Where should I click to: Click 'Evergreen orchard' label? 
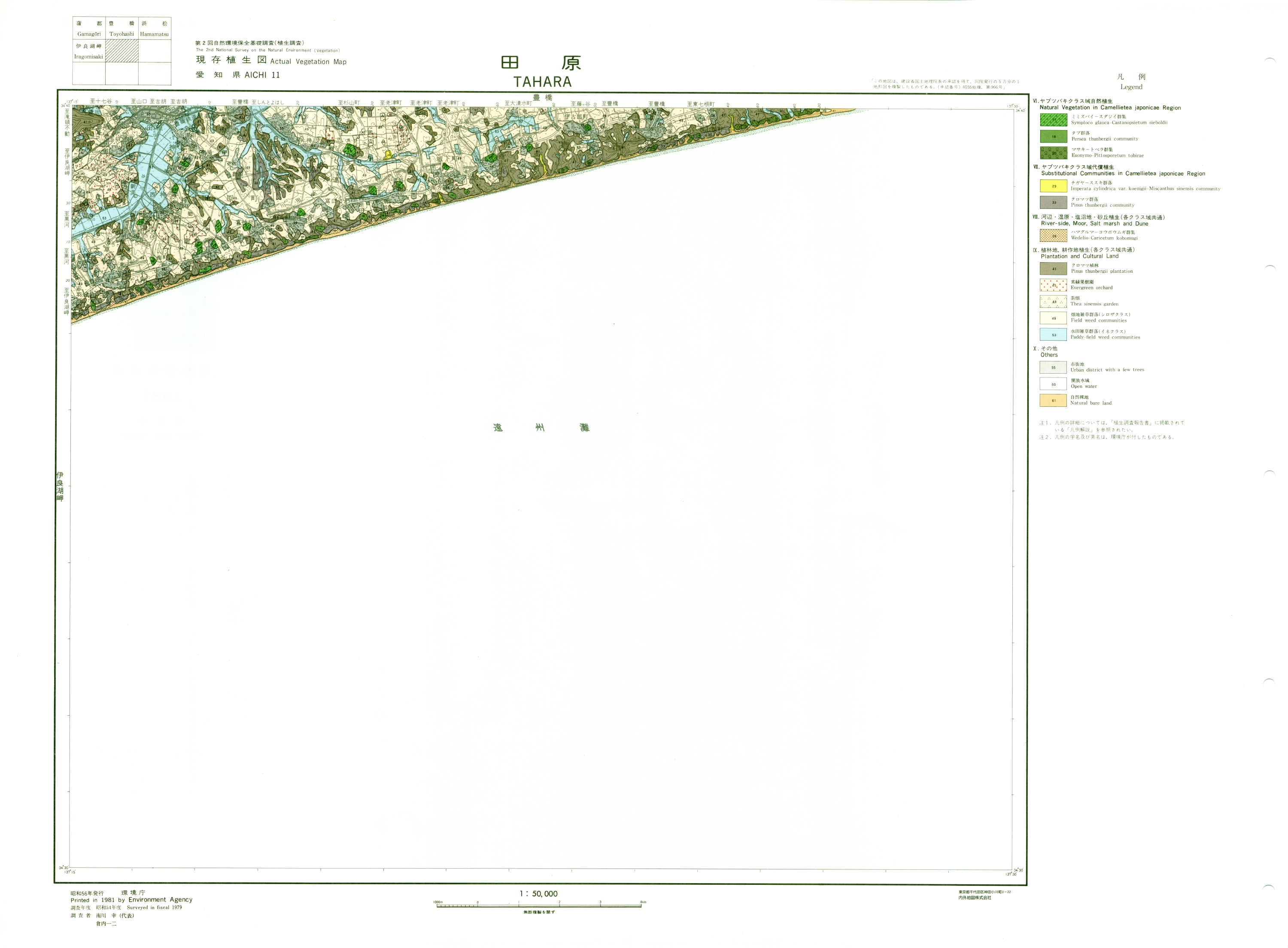point(1091,287)
